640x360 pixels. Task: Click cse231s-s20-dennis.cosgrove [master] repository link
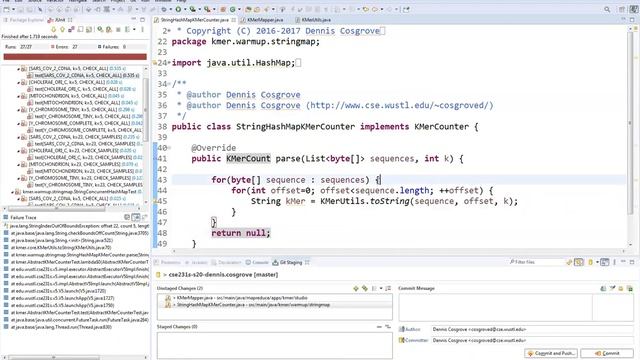pyautogui.click(x=223, y=275)
